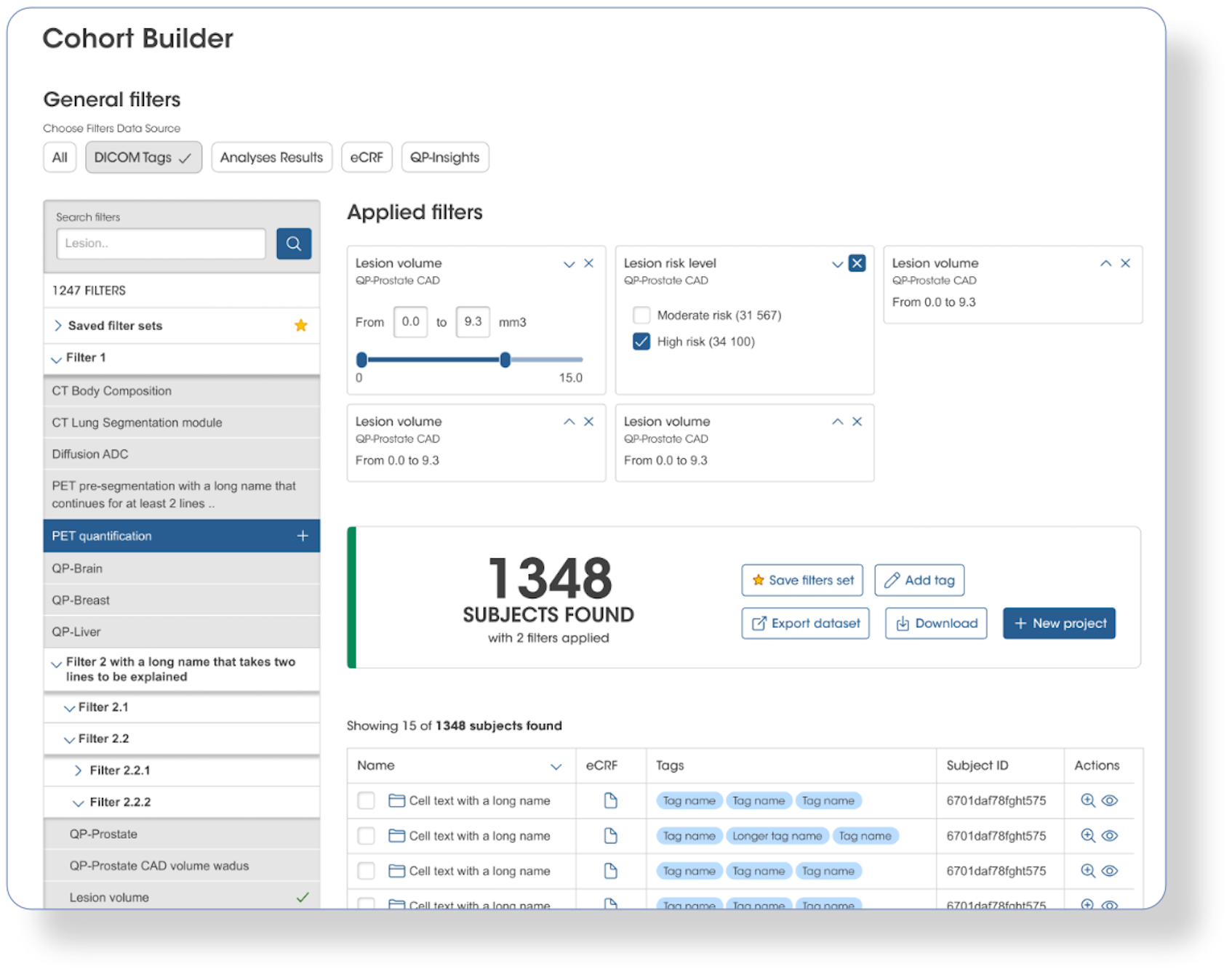The height and width of the screenshot is (977, 1232).
Task: Tick the checkbox of Longer tag name row
Action: click(366, 835)
